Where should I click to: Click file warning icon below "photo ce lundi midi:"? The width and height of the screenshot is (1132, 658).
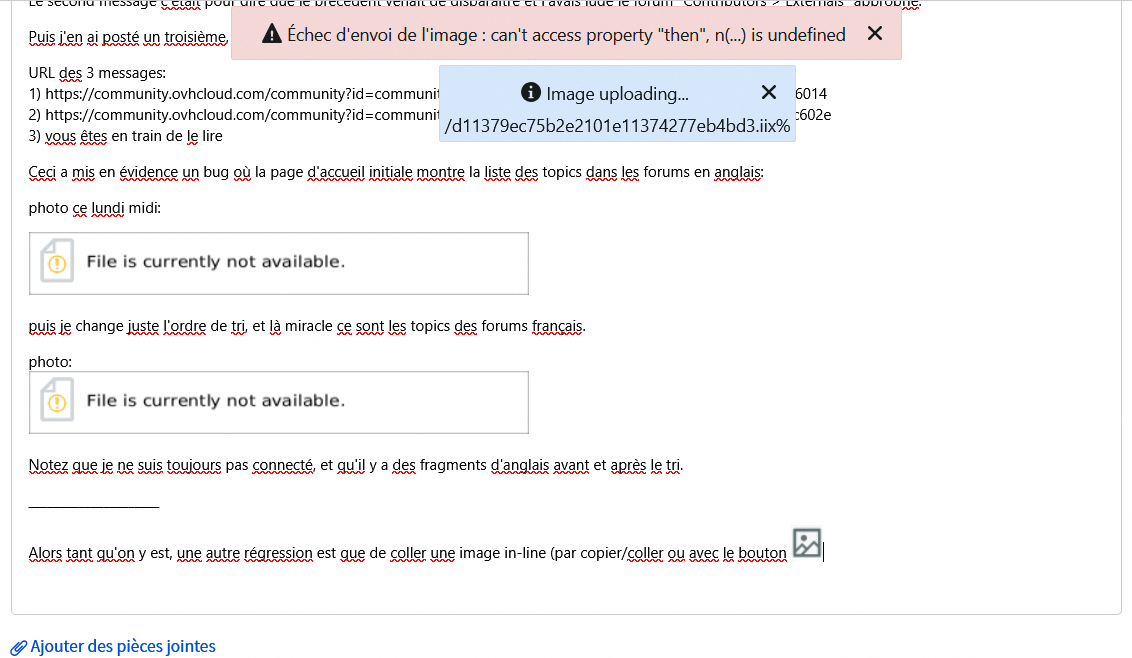56,262
